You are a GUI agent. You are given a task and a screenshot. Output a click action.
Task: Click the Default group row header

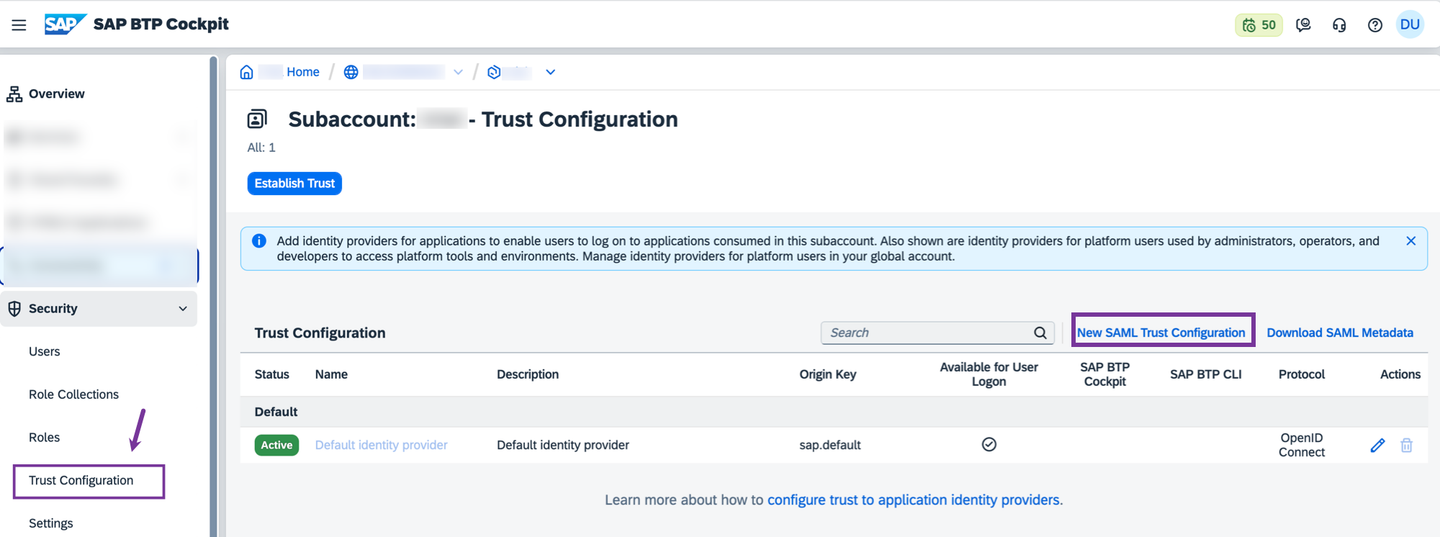pos(834,412)
